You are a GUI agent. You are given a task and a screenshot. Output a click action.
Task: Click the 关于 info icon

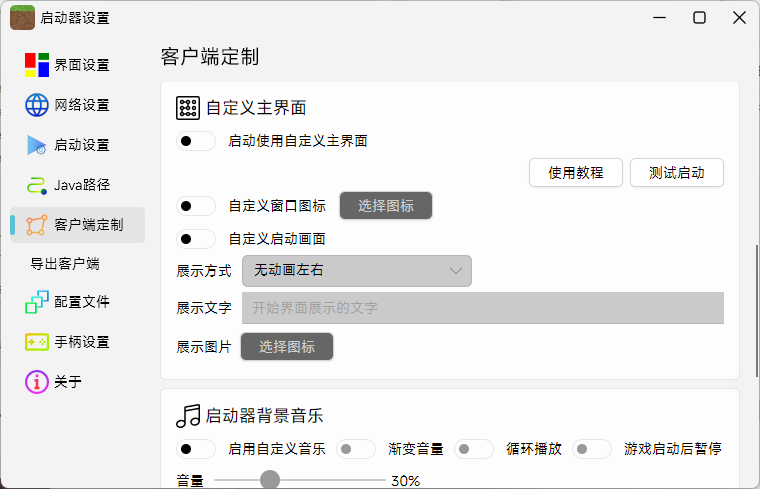click(37, 382)
